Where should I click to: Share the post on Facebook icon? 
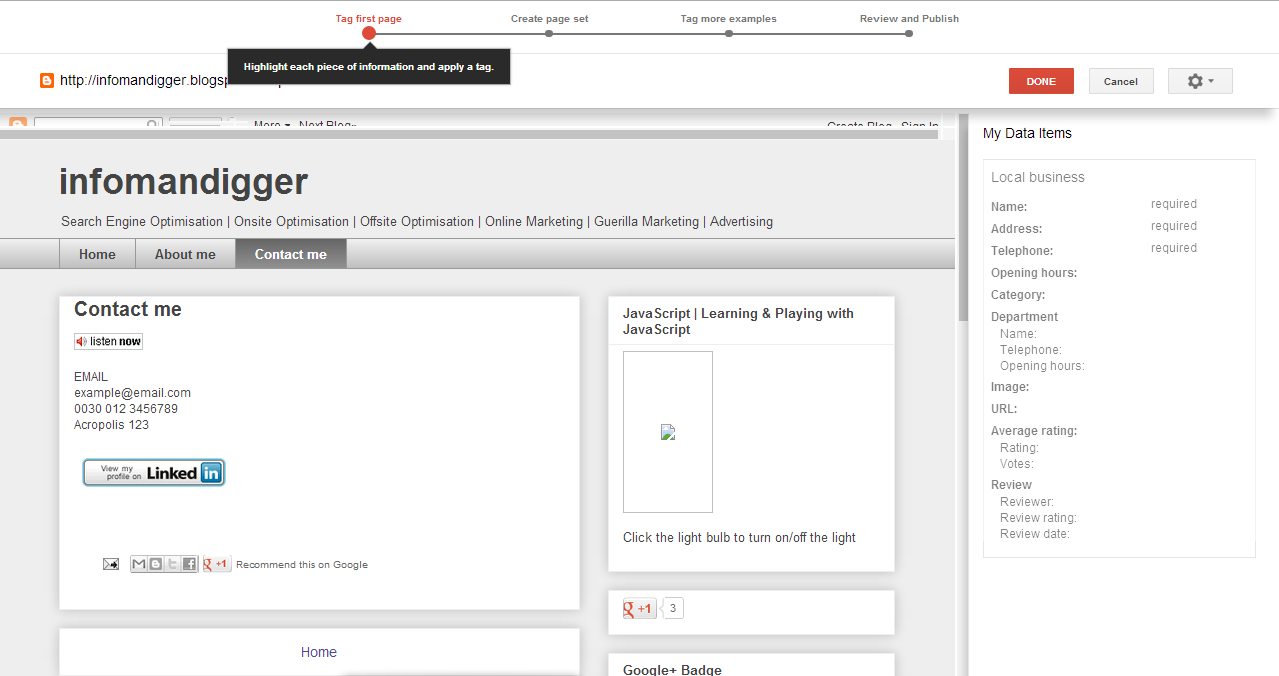189,563
